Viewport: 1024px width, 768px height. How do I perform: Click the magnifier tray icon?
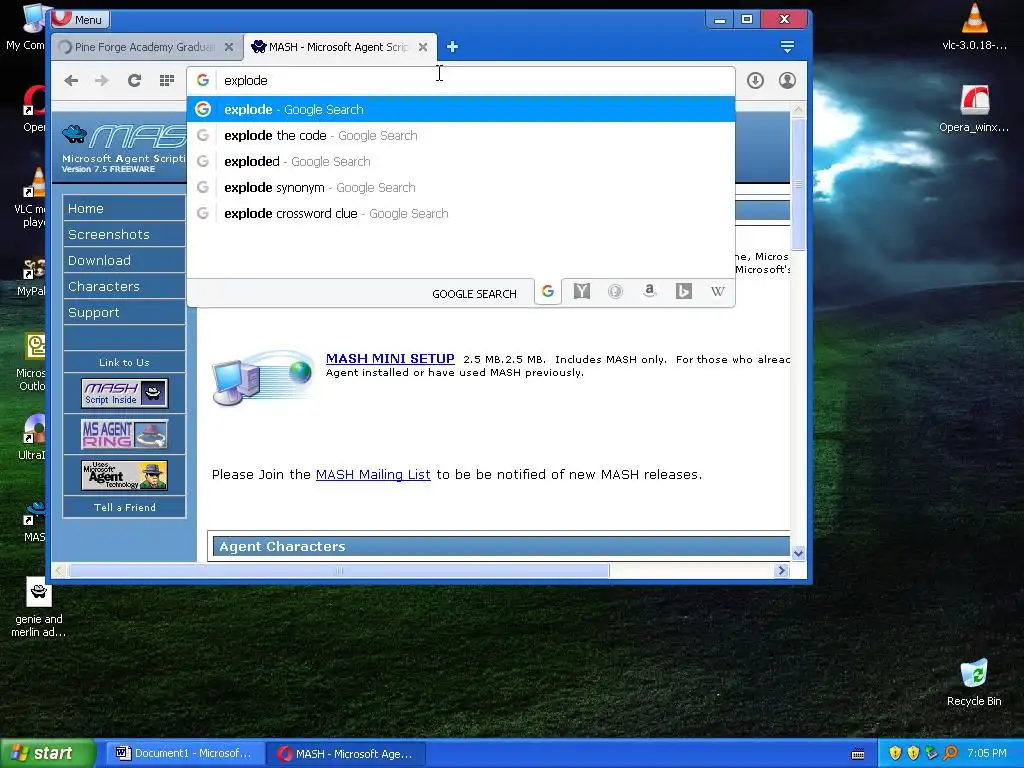(x=950, y=753)
